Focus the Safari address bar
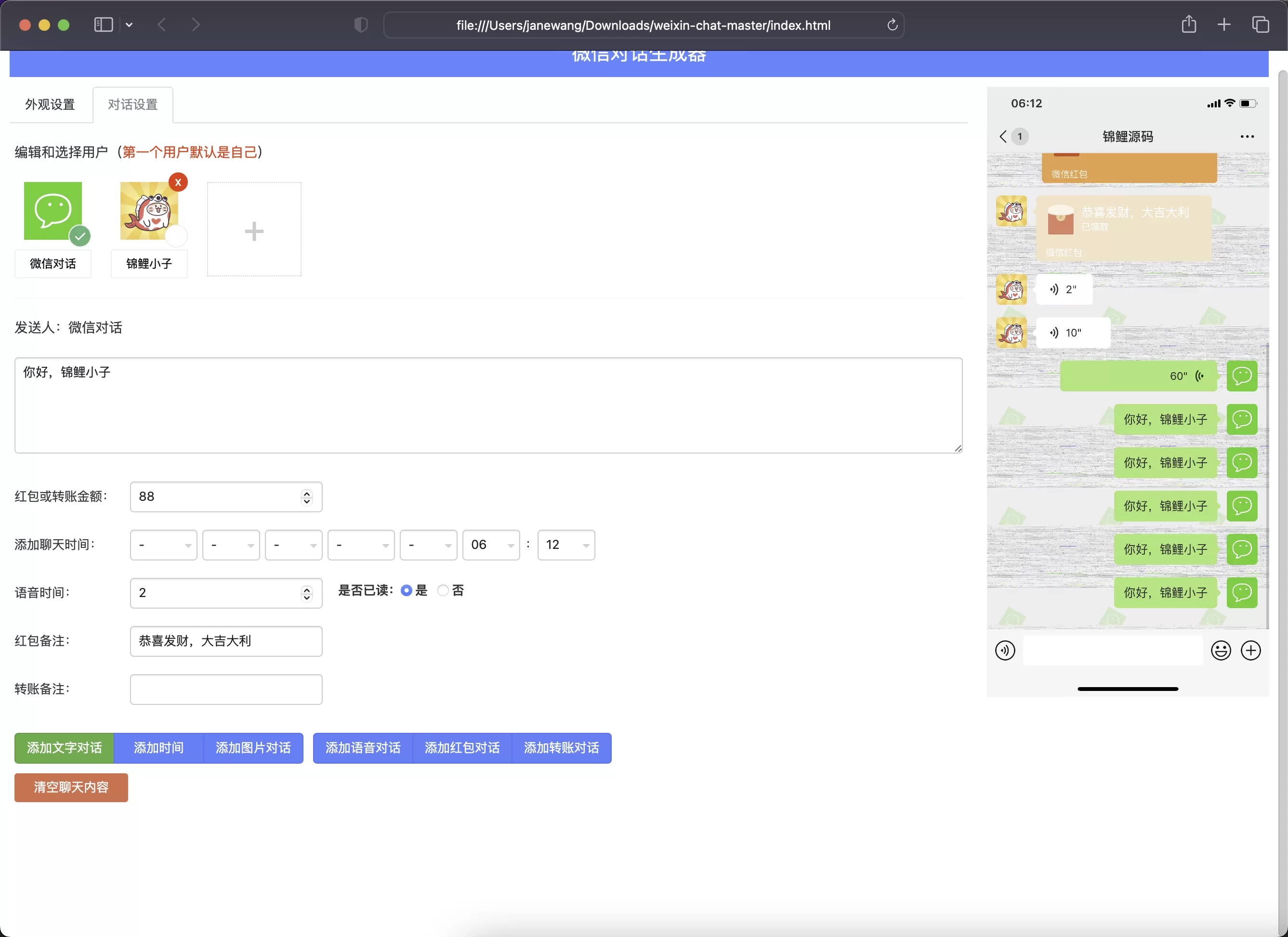This screenshot has width=1288, height=937. pos(644,25)
